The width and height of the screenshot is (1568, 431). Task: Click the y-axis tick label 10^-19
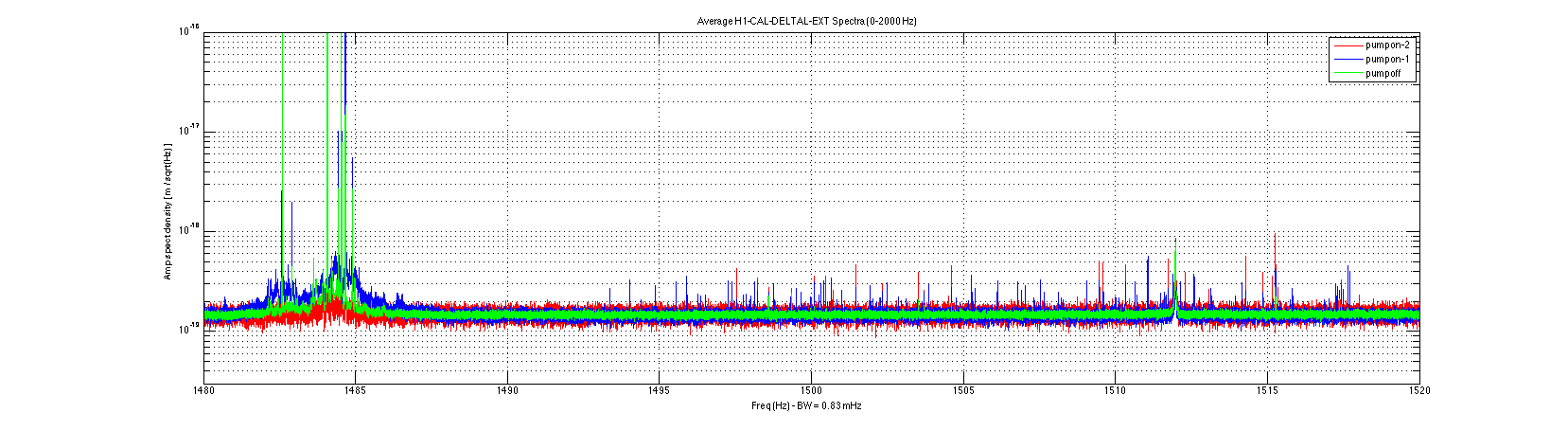188,328
